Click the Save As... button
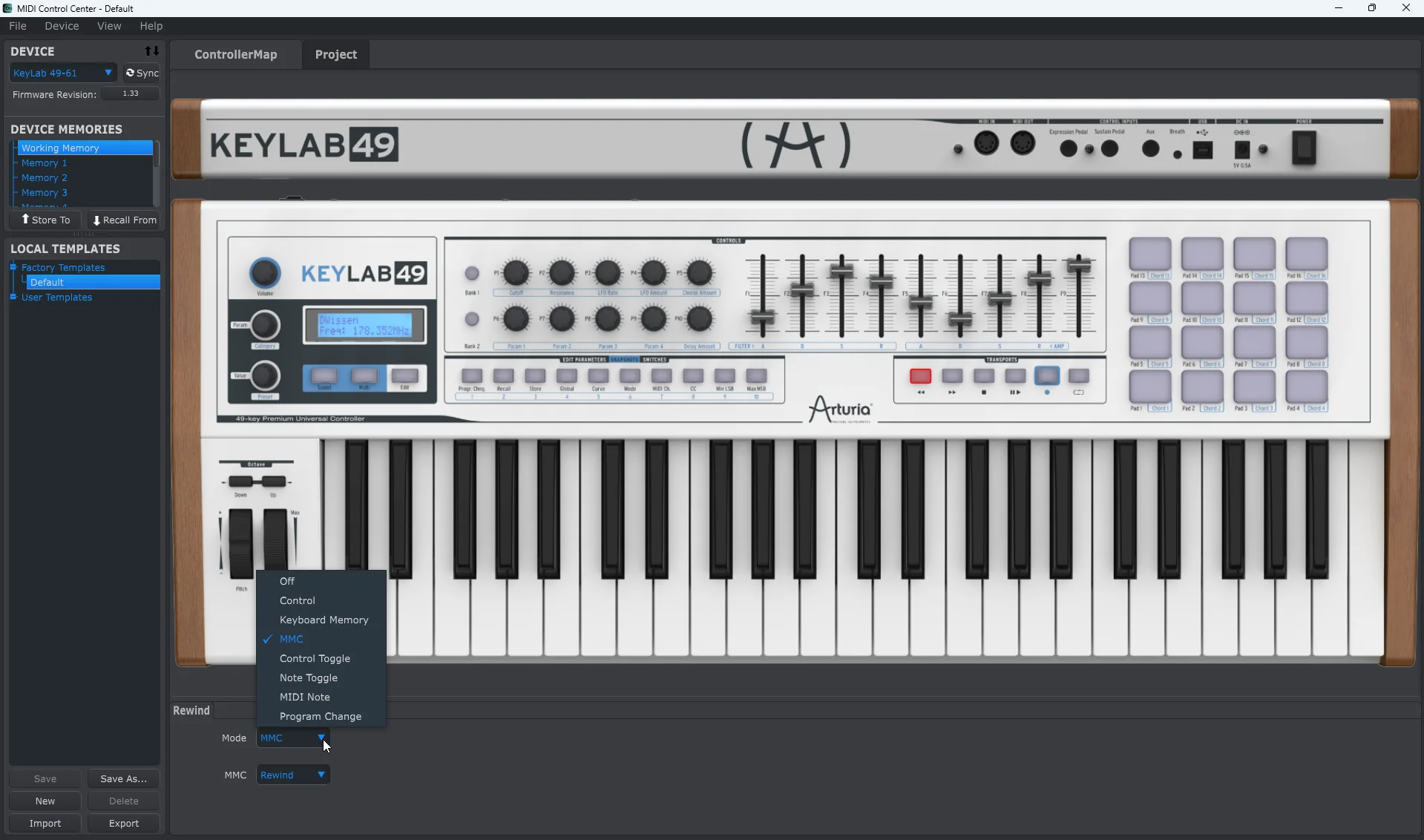The height and width of the screenshot is (840, 1424). coord(123,778)
